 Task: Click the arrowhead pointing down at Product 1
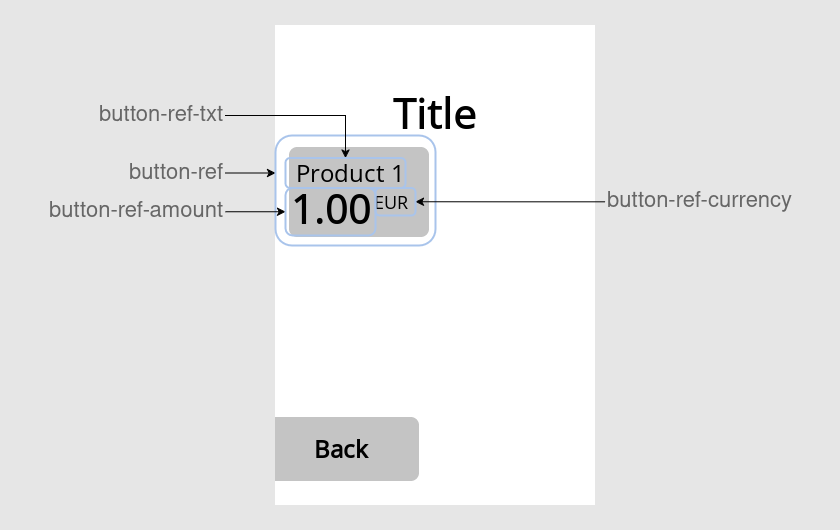[x=345, y=153]
